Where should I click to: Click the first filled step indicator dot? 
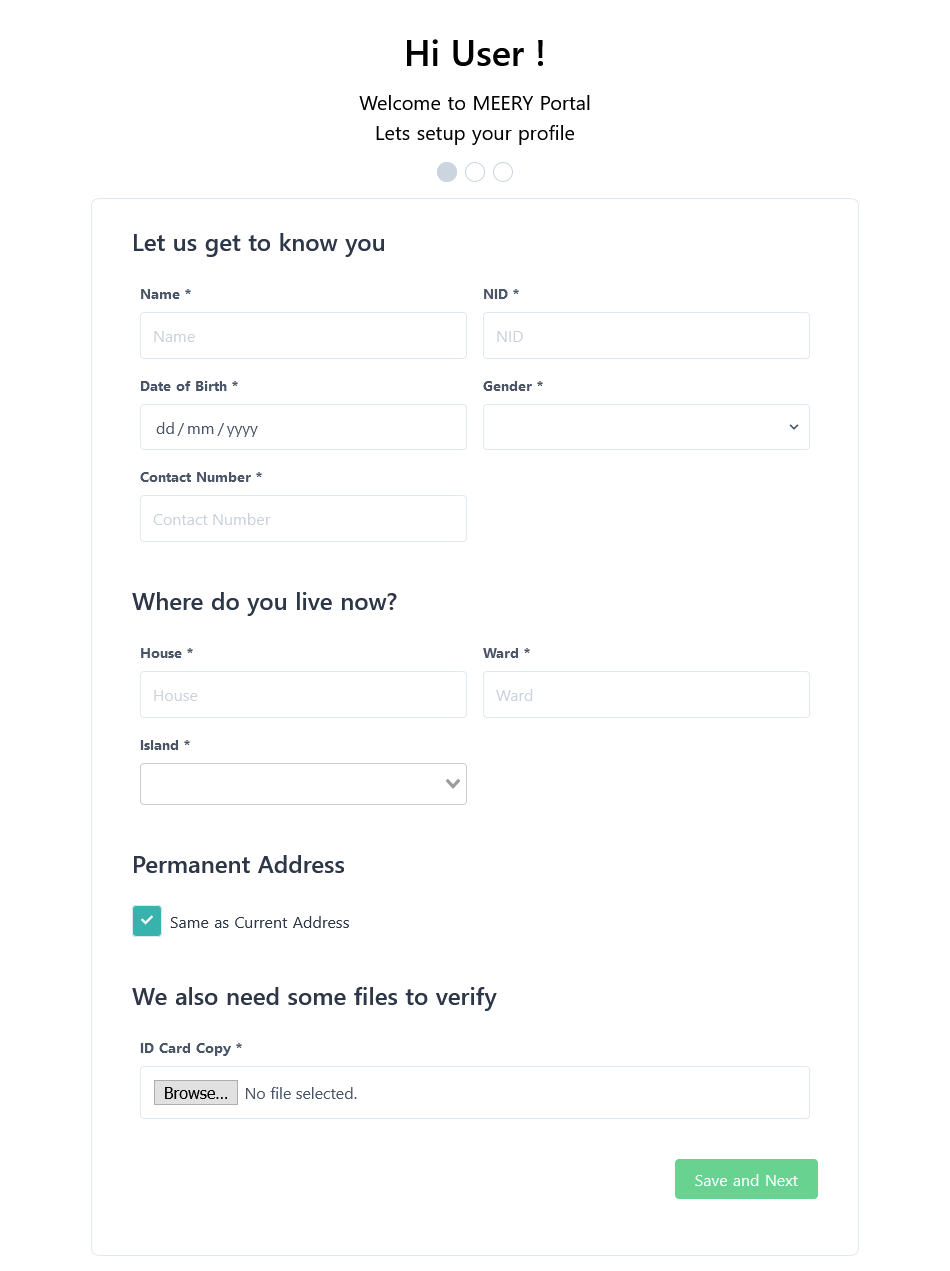pyautogui.click(x=447, y=172)
